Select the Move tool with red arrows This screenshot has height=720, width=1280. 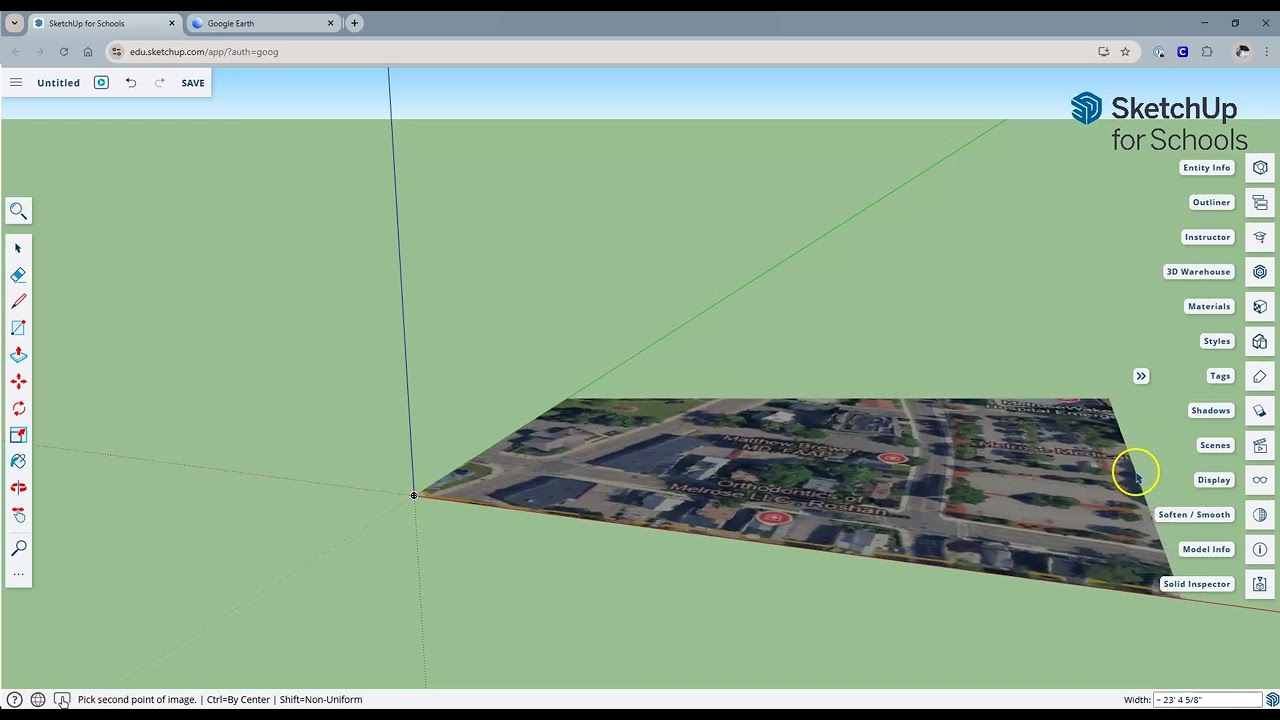18,381
